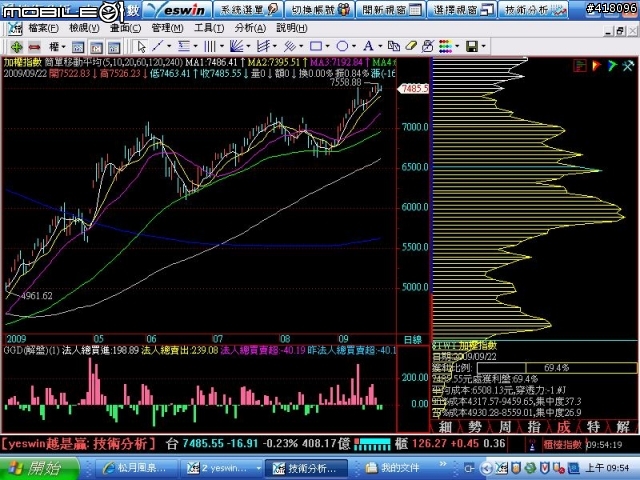Open the 技術分析 taskbar window

[306, 469]
